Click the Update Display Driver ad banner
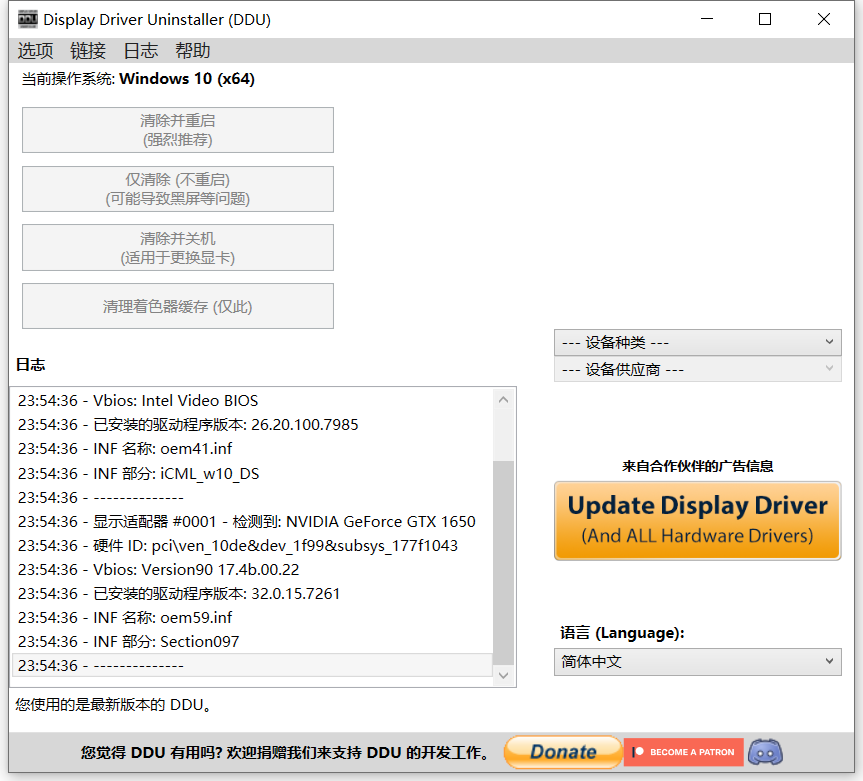 click(697, 520)
